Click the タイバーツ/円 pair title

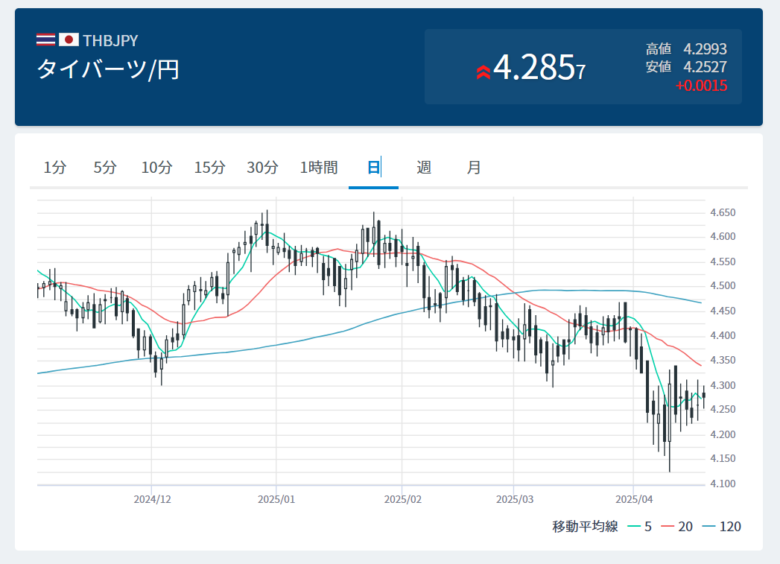108,70
